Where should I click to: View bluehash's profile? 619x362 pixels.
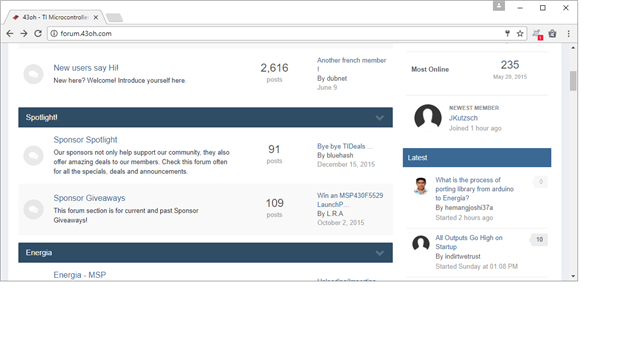[340, 155]
